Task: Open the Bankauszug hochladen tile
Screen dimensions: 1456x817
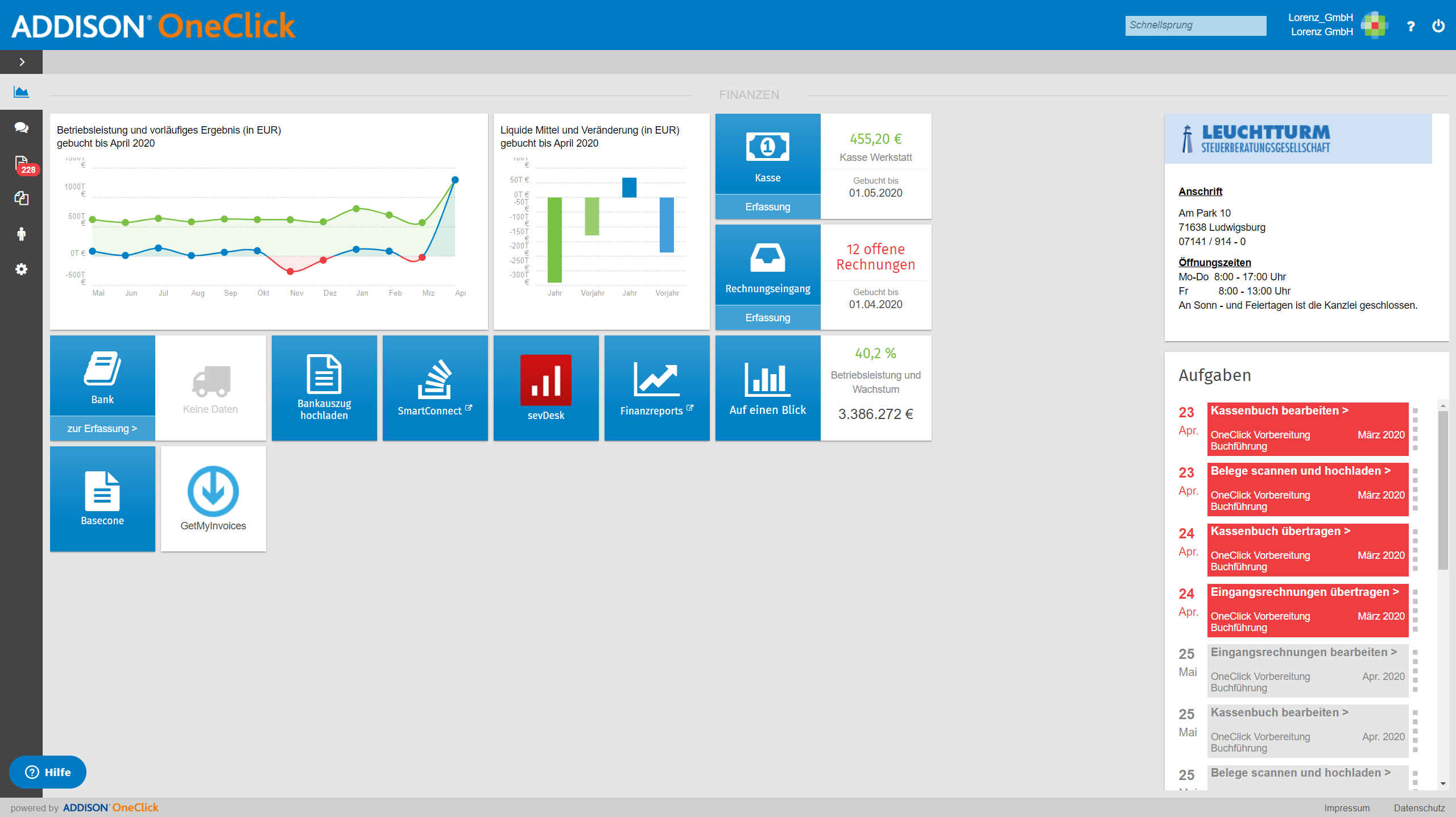Action: (x=324, y=388)
